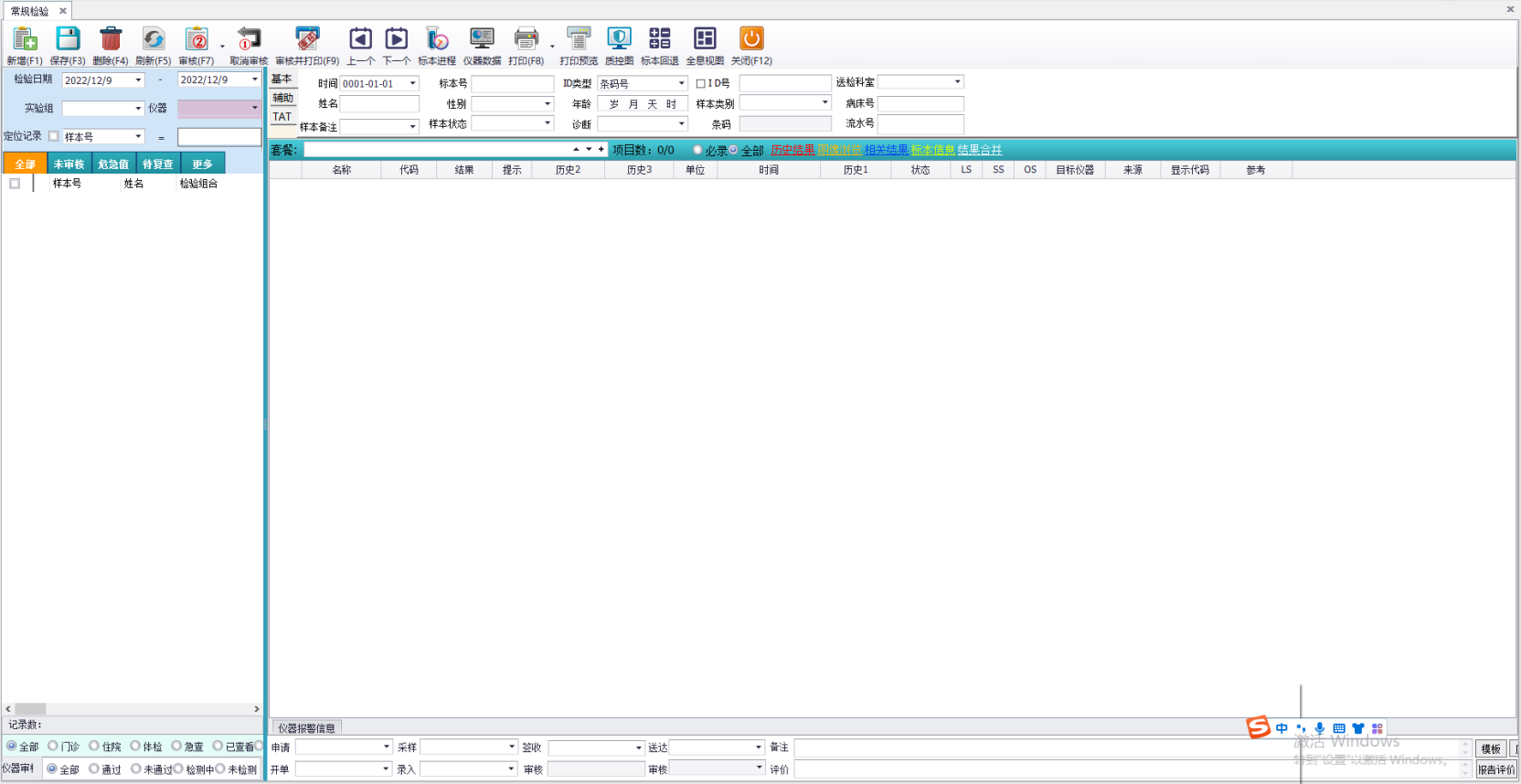Toggle Sogou 中 Chinese input mode
Image resolution: width=1521 pixels, height=784 pixels.
point(1282,728)
